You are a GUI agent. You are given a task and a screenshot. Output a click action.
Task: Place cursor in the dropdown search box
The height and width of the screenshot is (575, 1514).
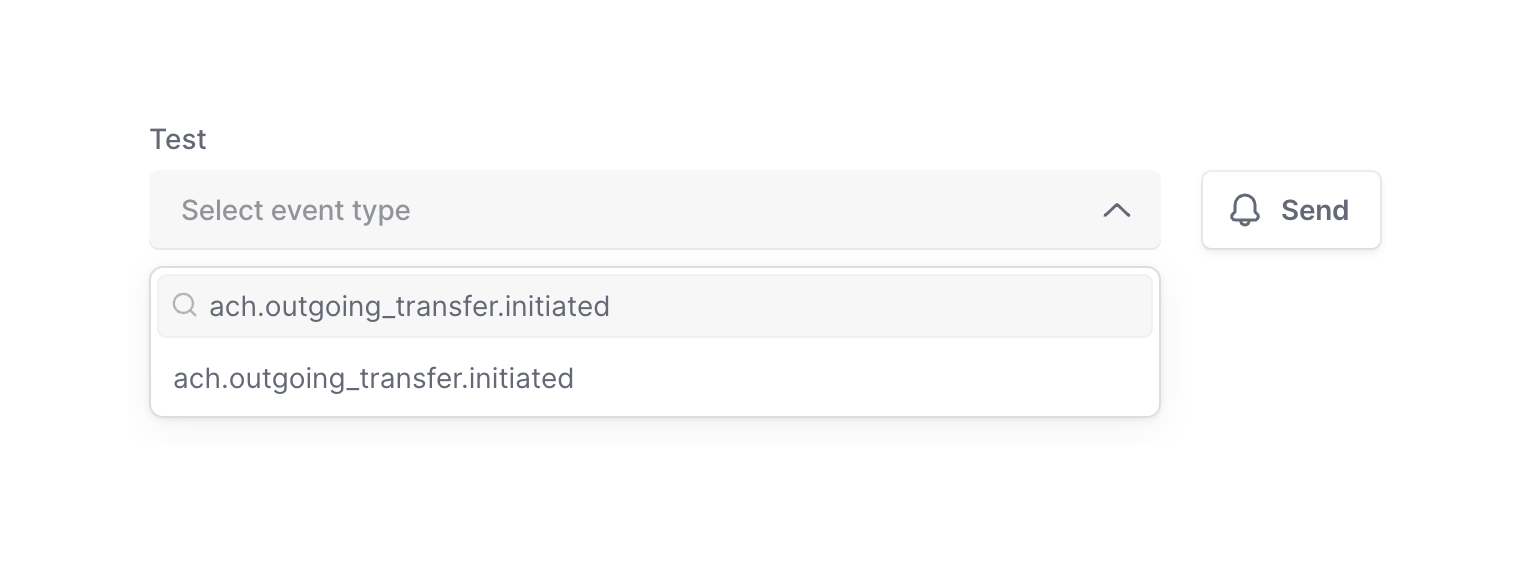click(x=654, y=306)
